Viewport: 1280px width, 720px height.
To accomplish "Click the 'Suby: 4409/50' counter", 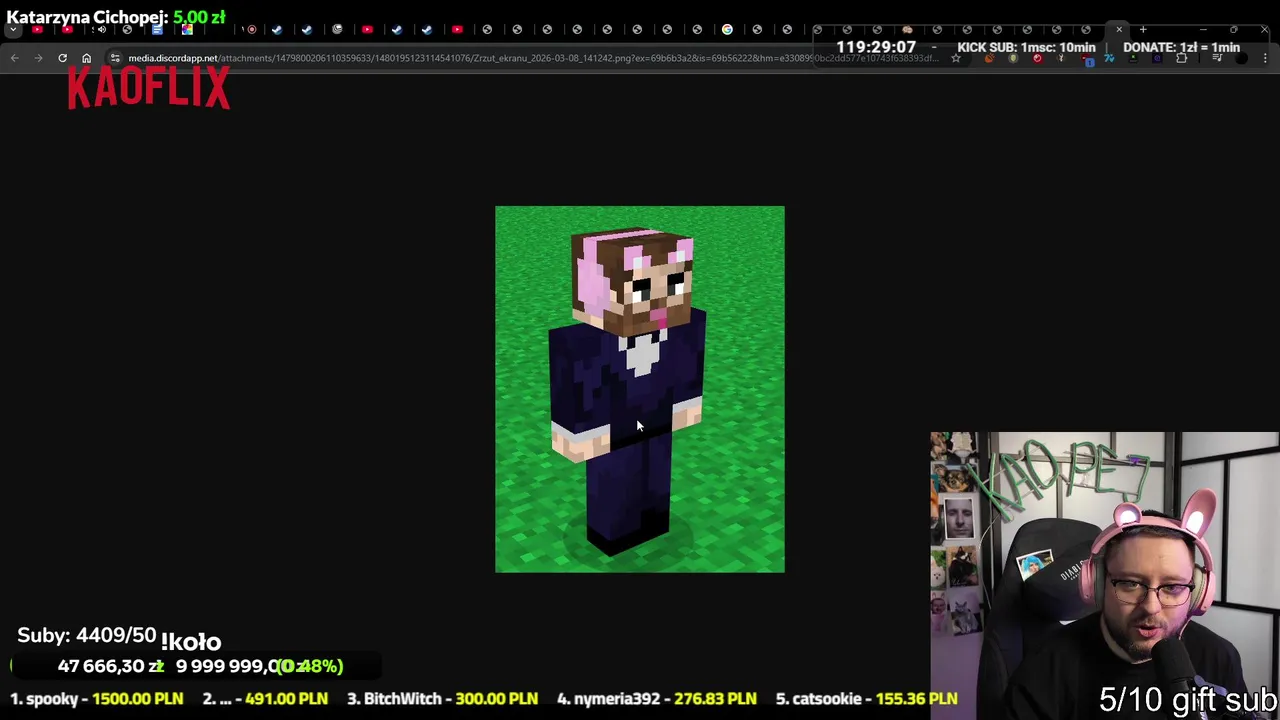I will point(87,636).
